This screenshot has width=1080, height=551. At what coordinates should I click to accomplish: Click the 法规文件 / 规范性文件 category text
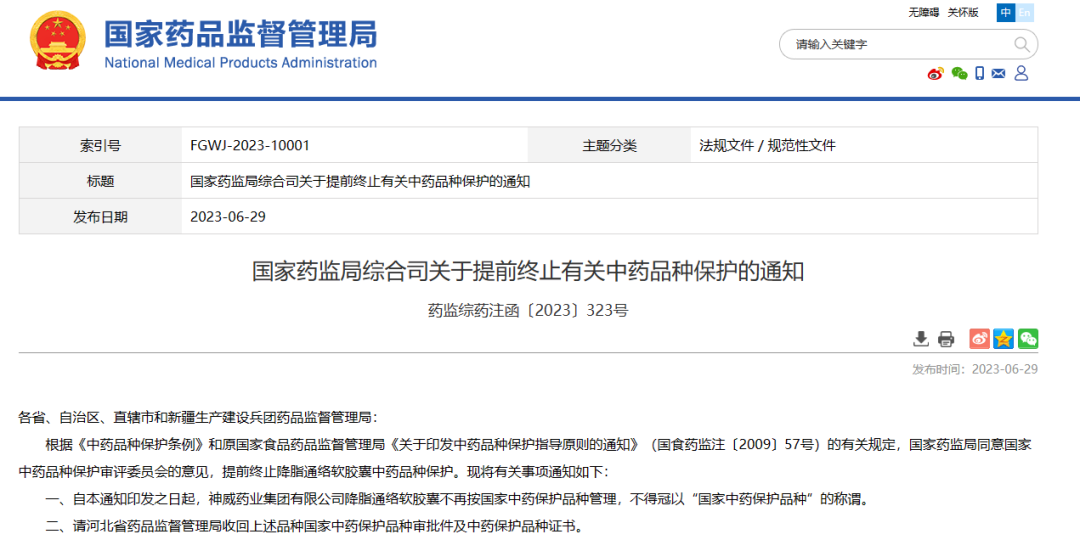[767, 145]
